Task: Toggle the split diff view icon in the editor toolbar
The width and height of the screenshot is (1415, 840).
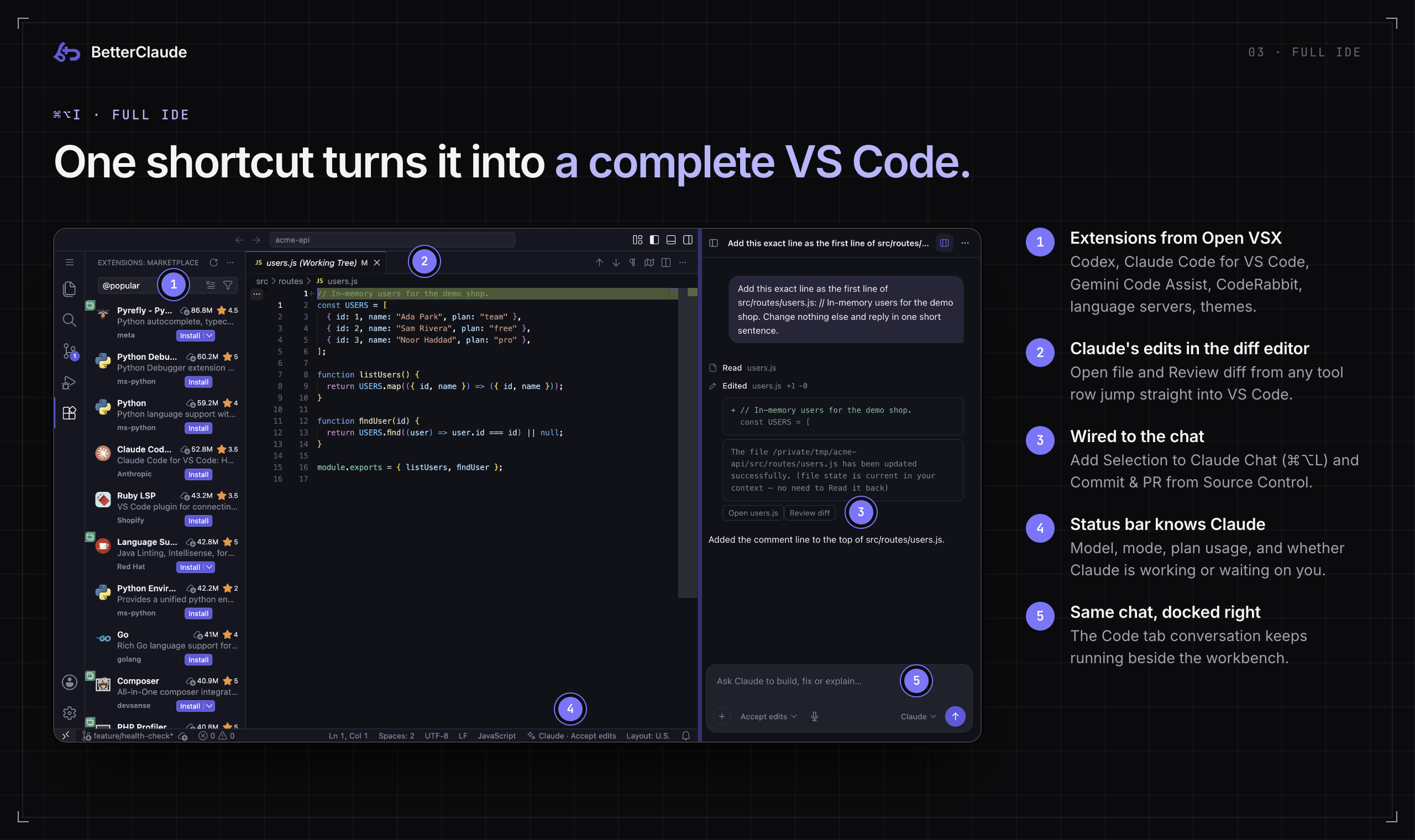Action: coord(665,262)
